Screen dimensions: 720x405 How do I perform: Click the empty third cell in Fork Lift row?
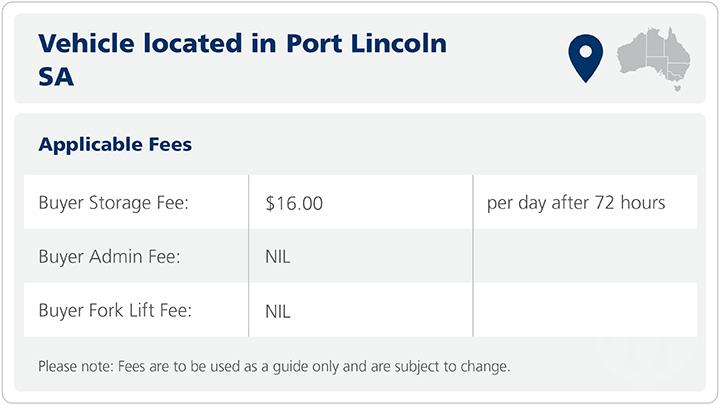pyautogui.click(x=585, y=311)
